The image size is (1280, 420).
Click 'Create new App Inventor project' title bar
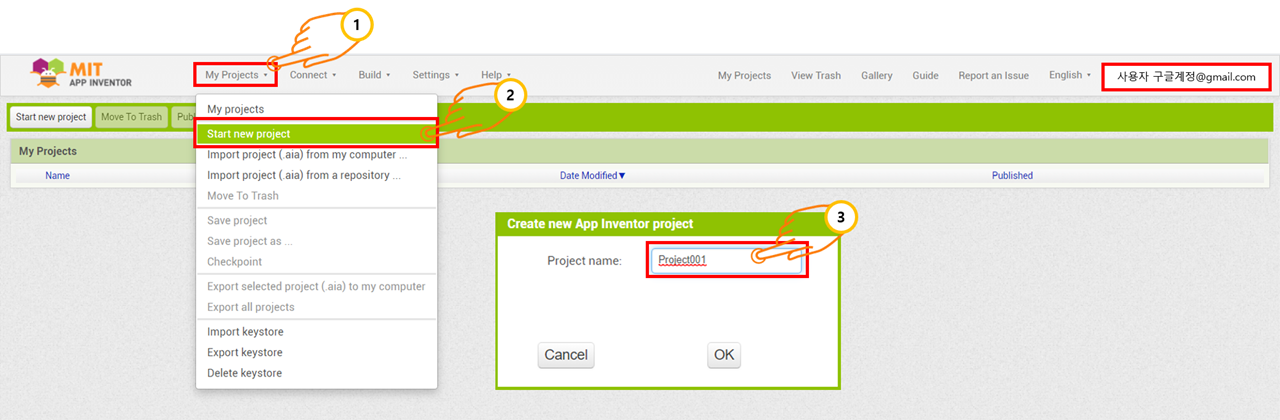tap(668, 223)
